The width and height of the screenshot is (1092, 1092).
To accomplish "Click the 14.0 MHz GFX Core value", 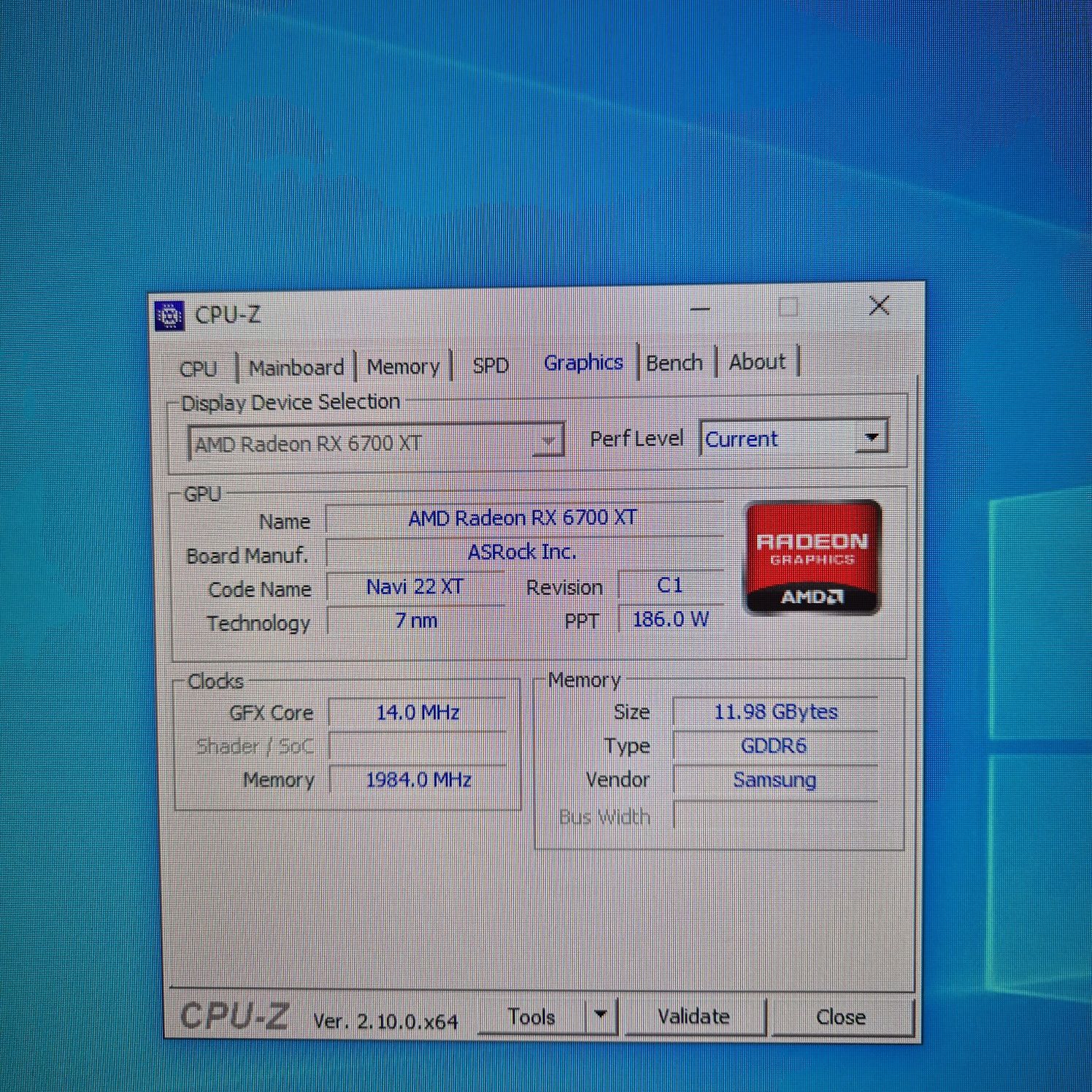I will (x=418, y=713).
